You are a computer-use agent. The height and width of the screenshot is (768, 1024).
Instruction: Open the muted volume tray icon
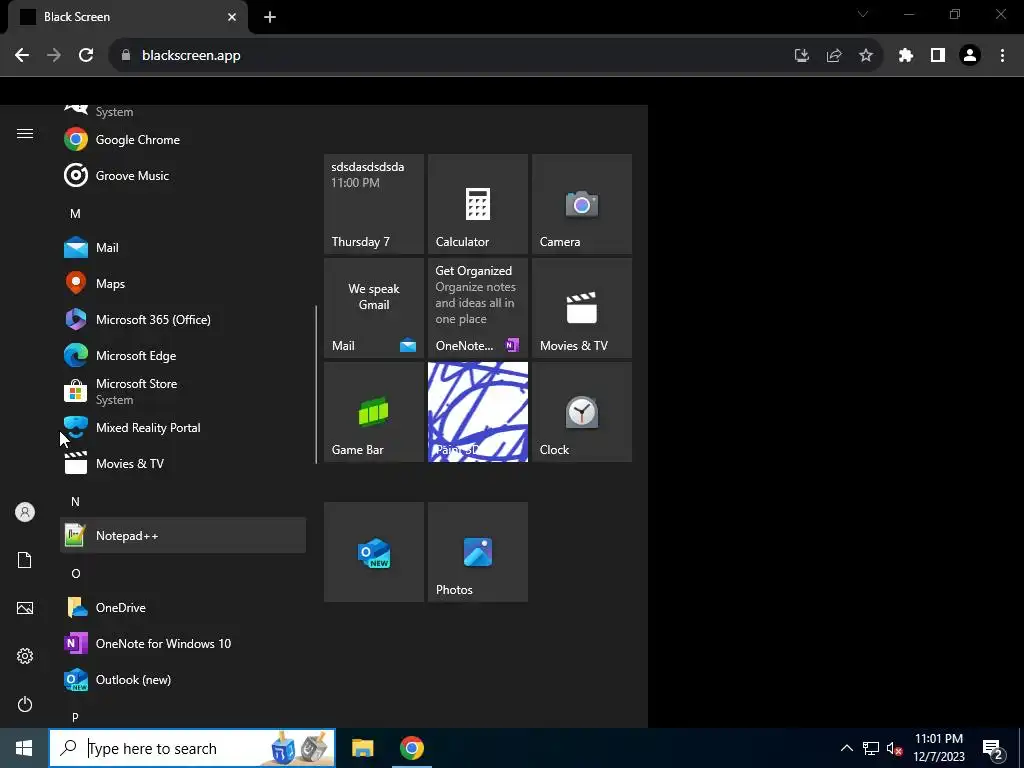(x=894, y=748)
